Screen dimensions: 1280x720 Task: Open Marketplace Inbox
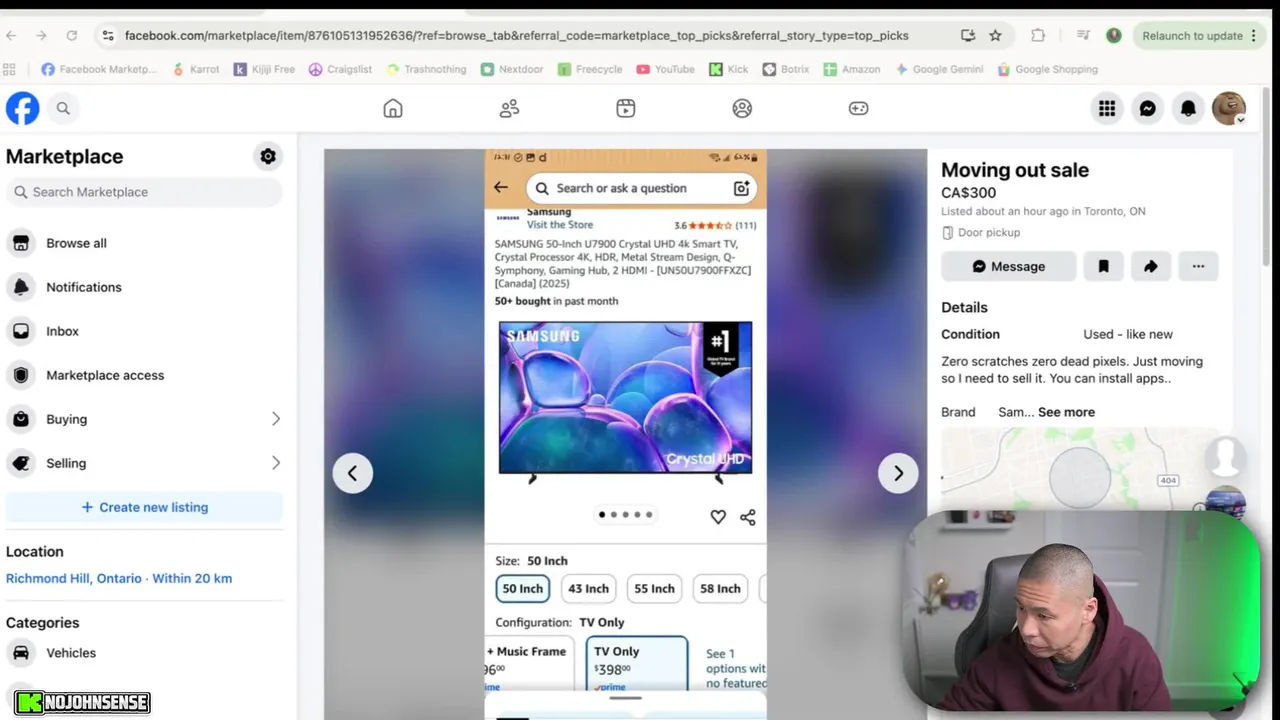tap(145, 331)
